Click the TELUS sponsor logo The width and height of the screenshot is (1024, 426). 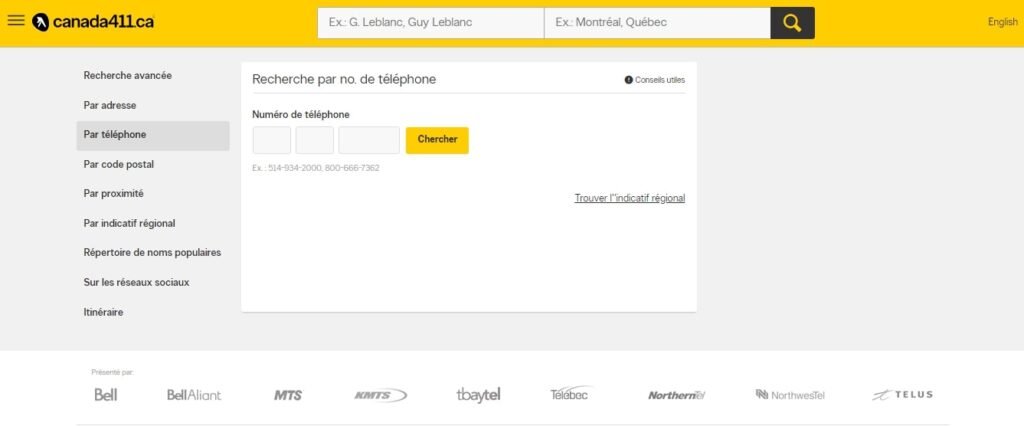tap(902, 395)
